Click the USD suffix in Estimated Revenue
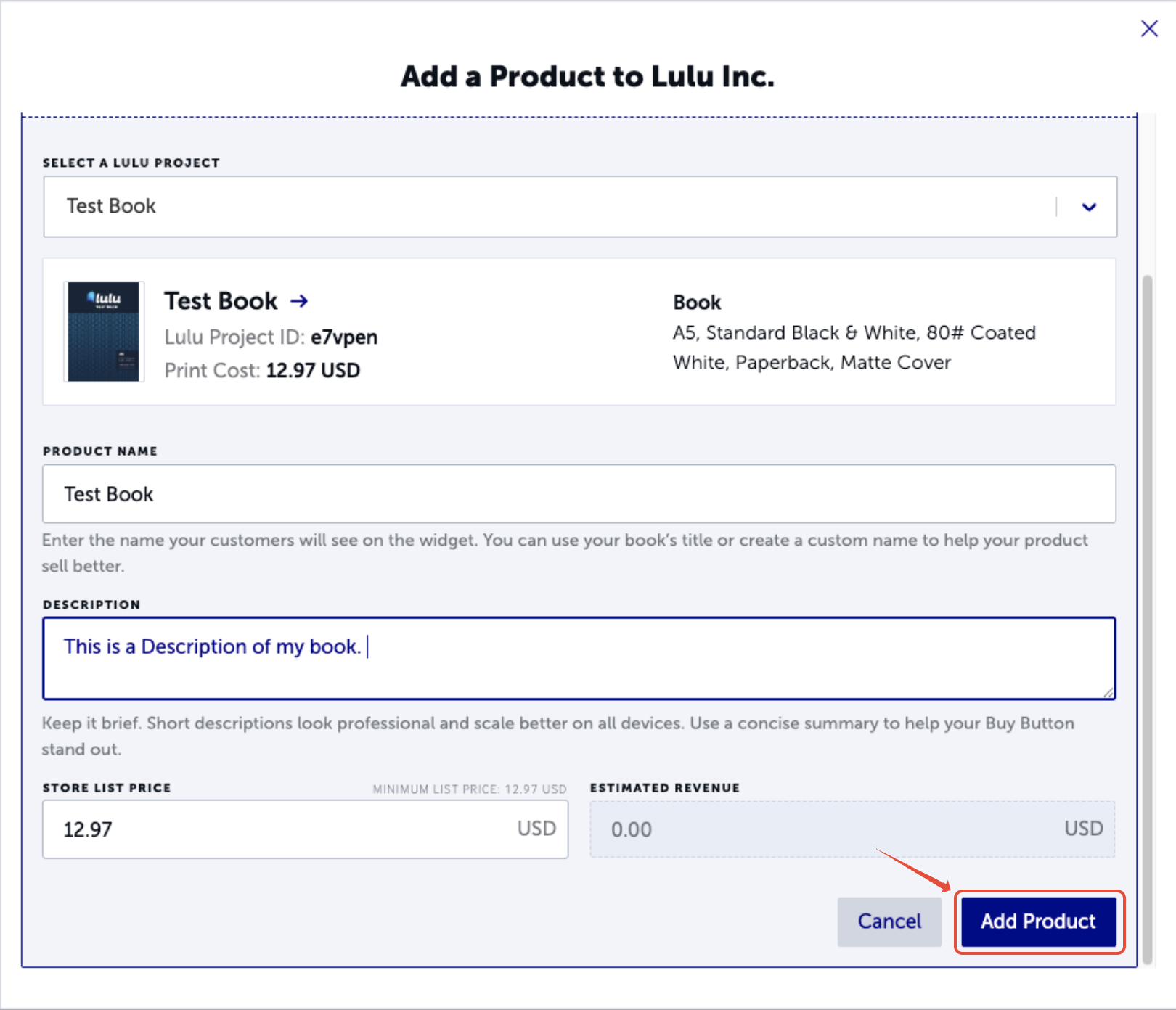This screenshot has width=1176, height=1010. click(x=1084, y=829)
